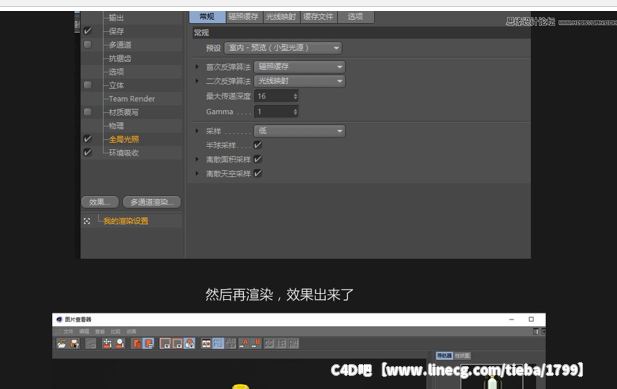This screenshot has width=617, height=389.
Task: Click the Set as B comparison icon
Action: click(256, 343)
